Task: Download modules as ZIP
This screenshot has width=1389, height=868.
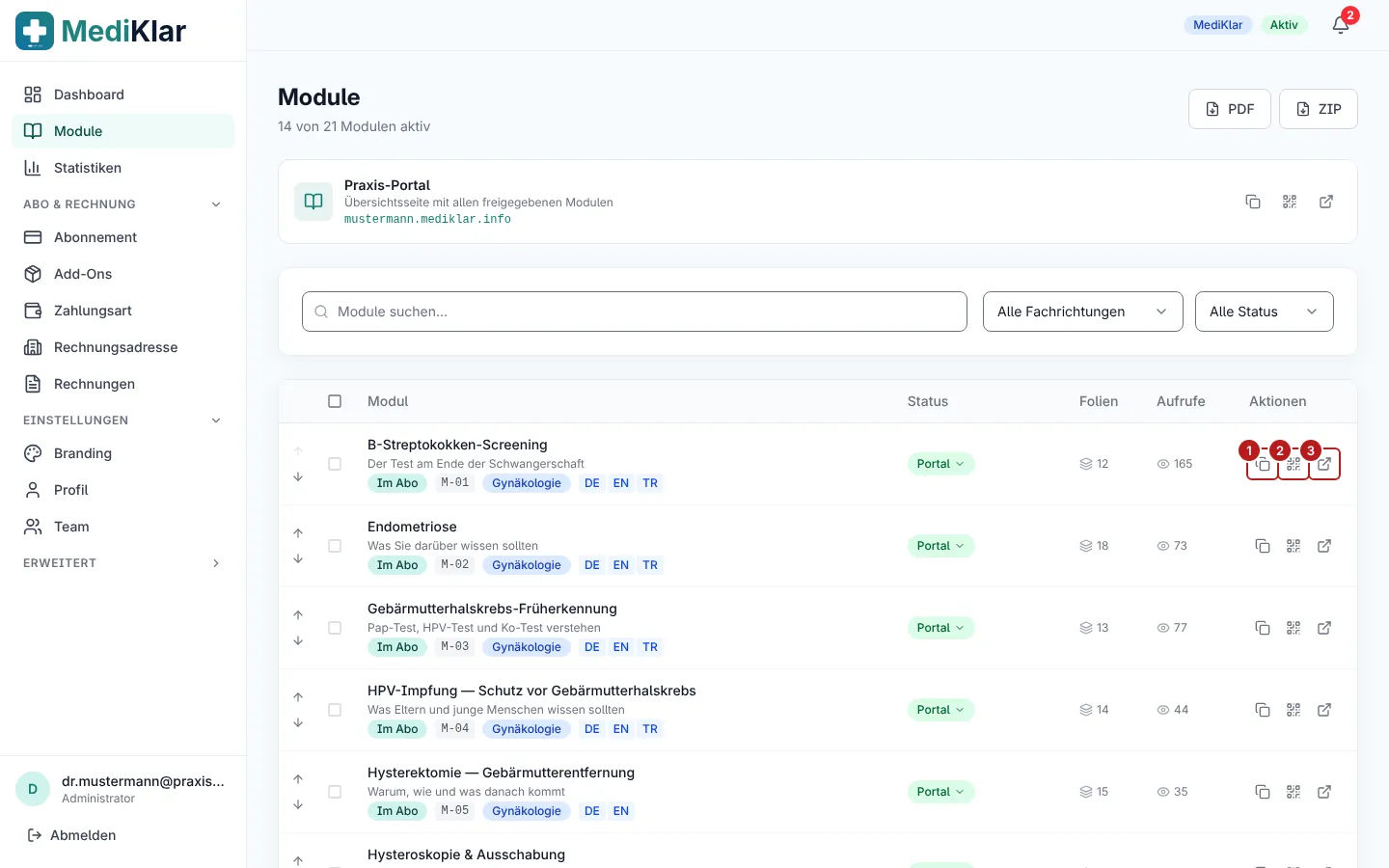Action: point(1319,109)
